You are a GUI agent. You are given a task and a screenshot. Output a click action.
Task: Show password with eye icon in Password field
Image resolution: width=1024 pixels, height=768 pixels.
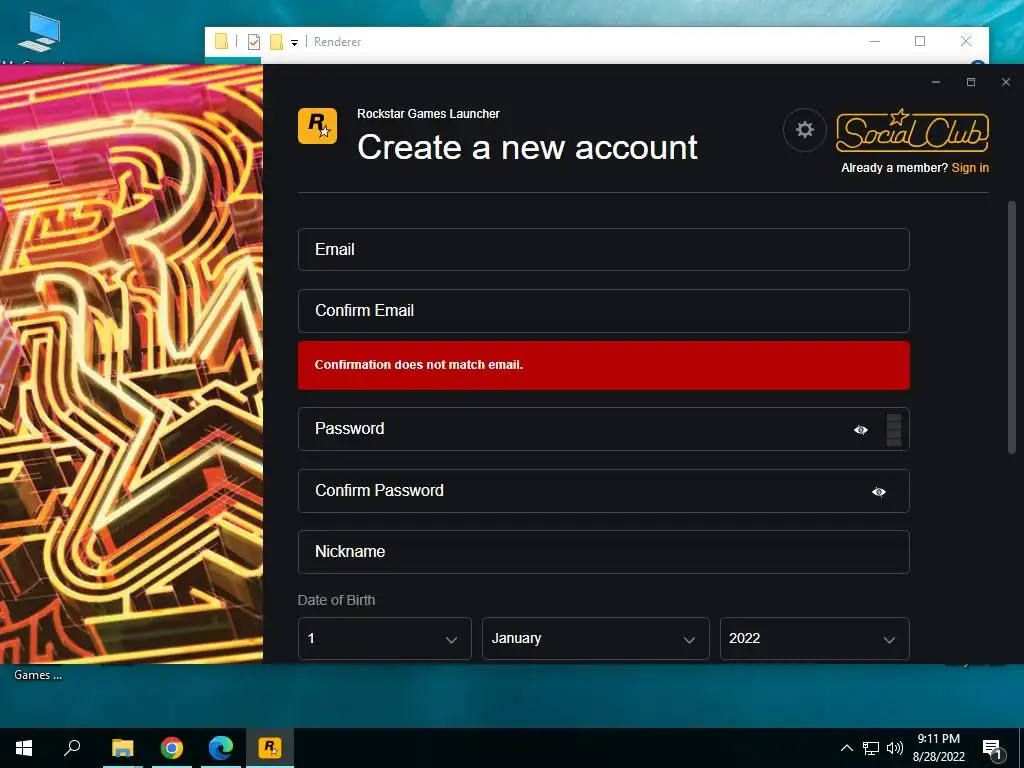[861, 430]
